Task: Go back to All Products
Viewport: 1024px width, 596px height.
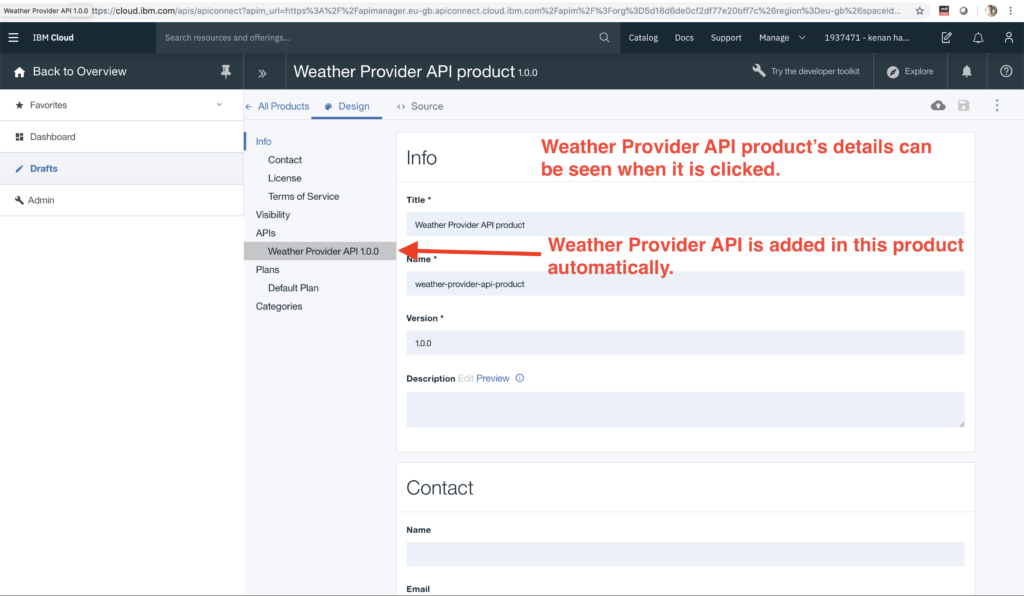Action: coord(278,106)
